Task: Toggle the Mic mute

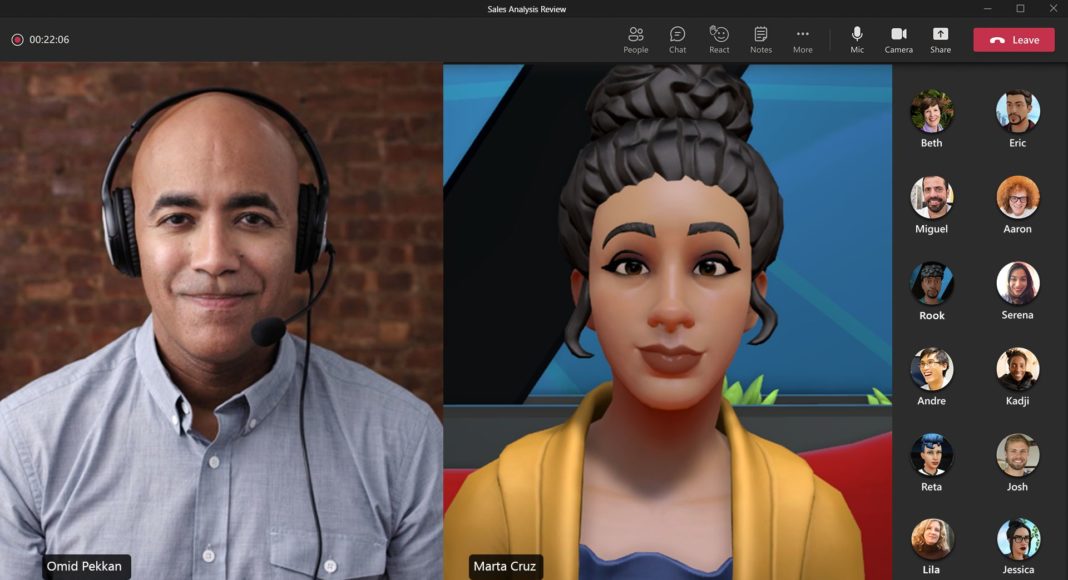Action: pyautogui.click(x=857, y=39)
